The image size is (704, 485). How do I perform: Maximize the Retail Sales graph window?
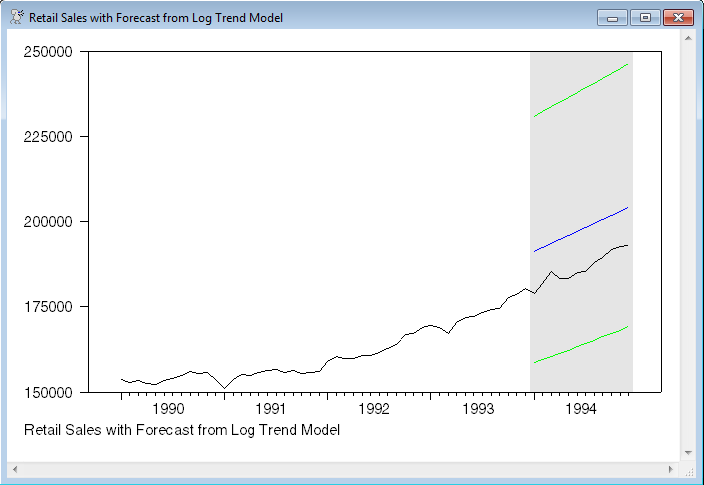coord(644,18)
